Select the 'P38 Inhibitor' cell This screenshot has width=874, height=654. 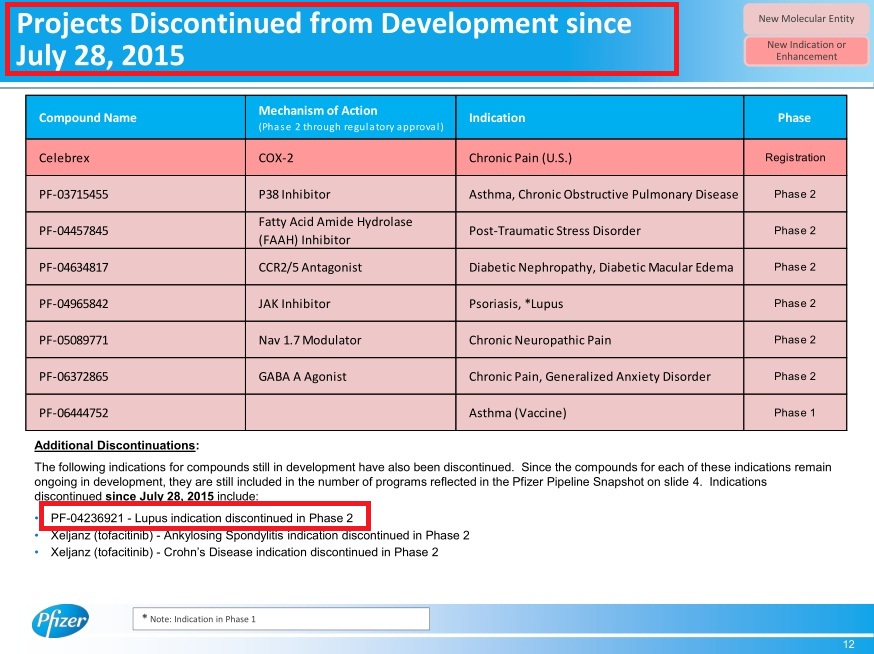(351, 194)
